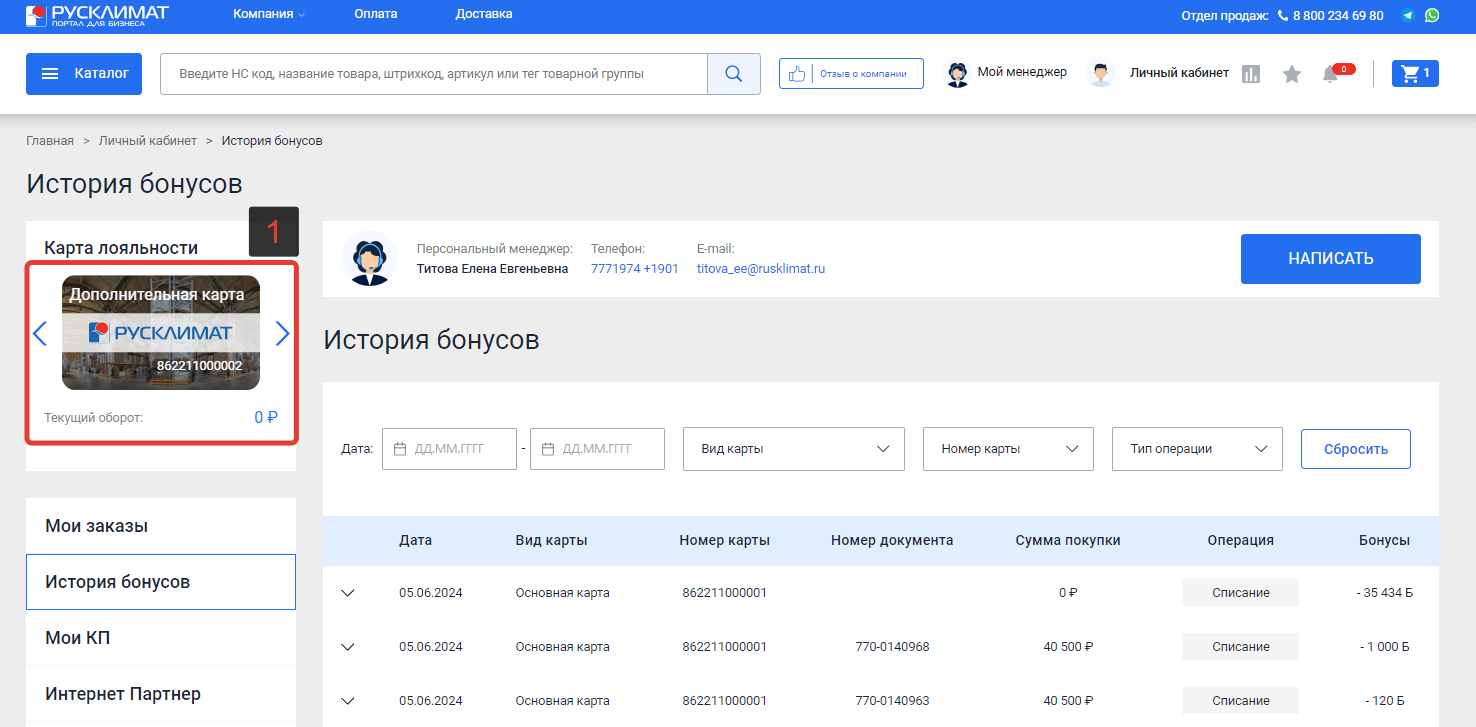Open Мои заказы in sidebar
The image size is (1476, 727).
[161, 526]
